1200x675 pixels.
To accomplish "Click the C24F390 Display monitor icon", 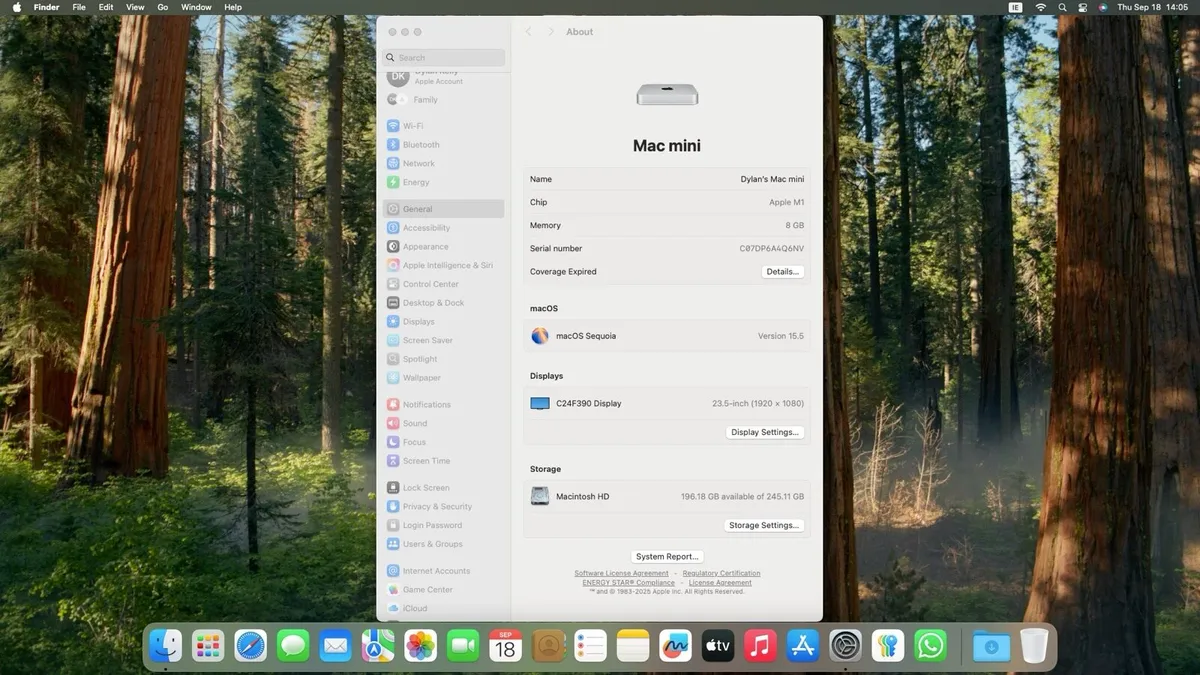I will point(540,404).
